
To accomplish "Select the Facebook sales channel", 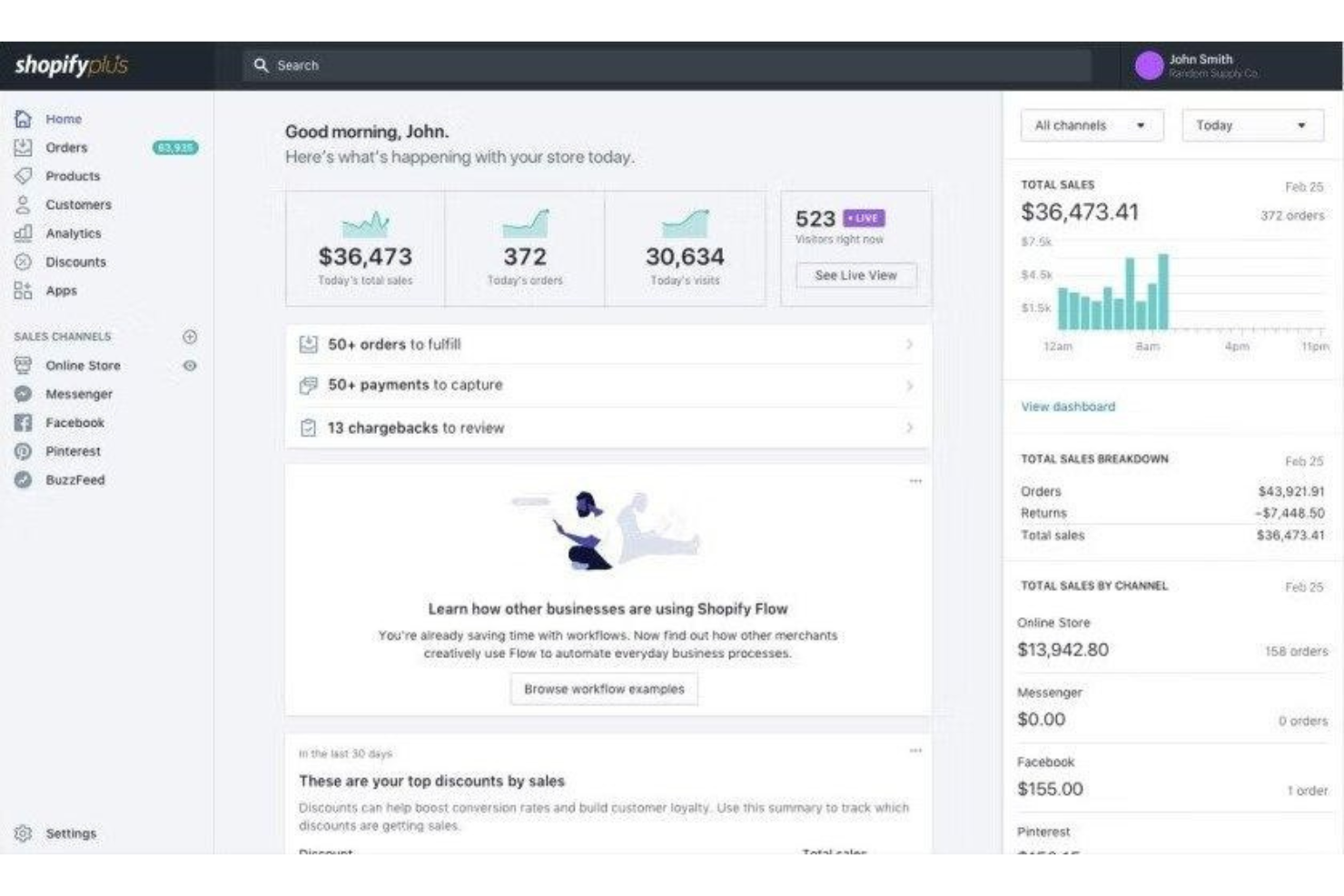I will tap(74, 422).
